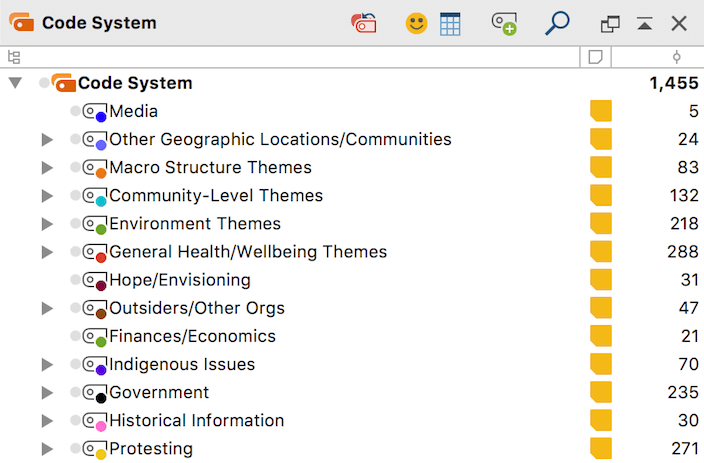This screenshot has height=463, width=704.
Task: Open memo for General Health/Wellbeing Themes
Action: coord(601,251)
